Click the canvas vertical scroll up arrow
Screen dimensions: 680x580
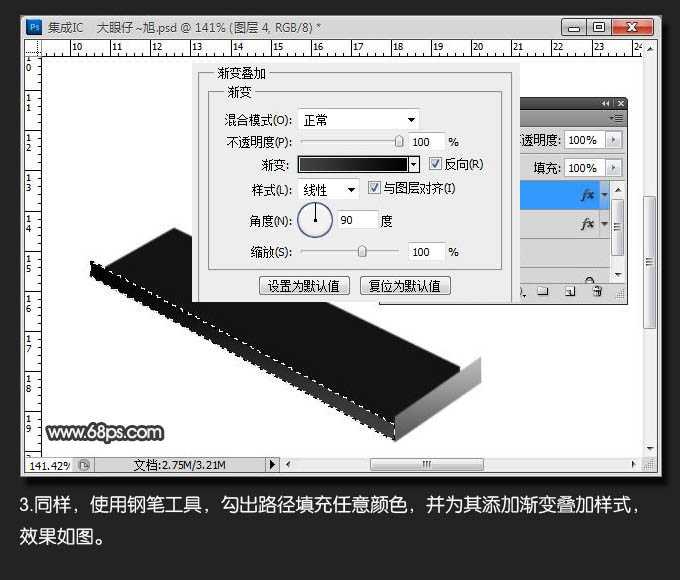pos(650,49)
